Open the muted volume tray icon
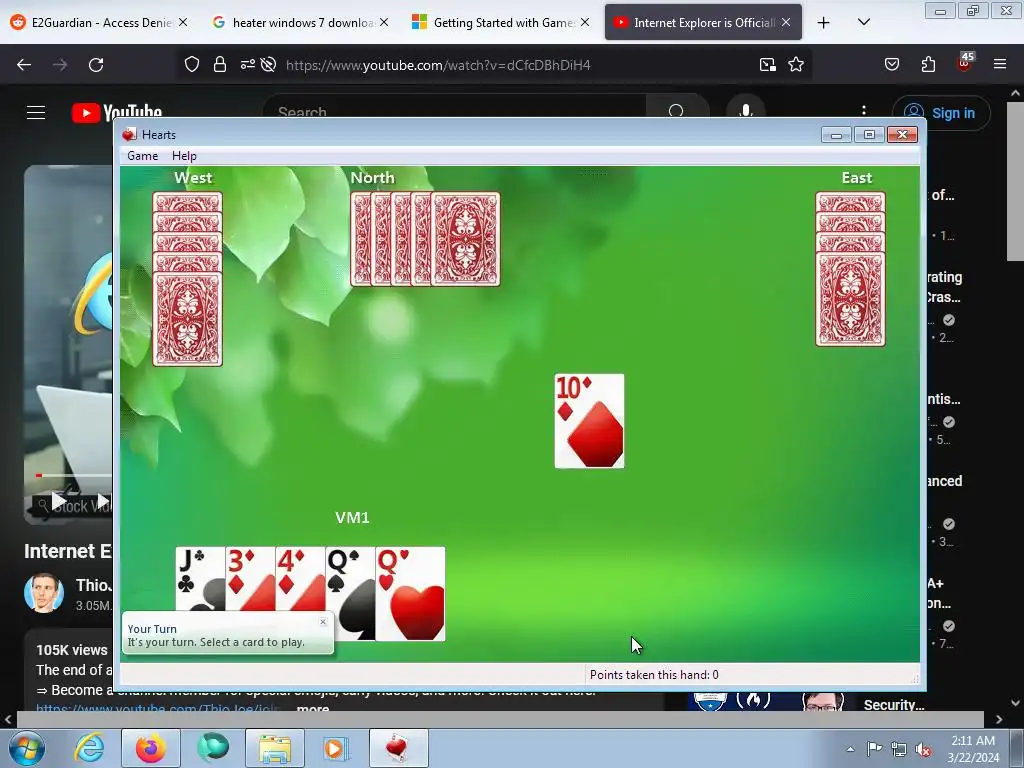Screen dimensions: 1024x768 [x=923, y=750]
